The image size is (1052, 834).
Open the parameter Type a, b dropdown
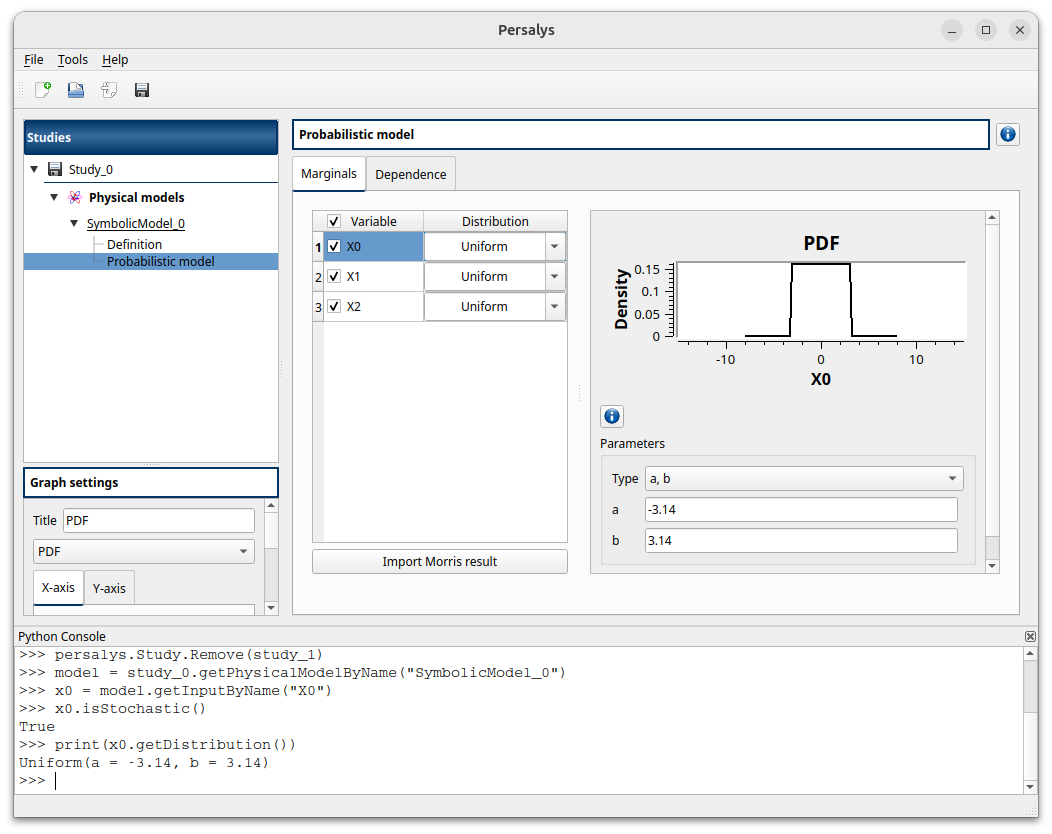click(804, 478)
